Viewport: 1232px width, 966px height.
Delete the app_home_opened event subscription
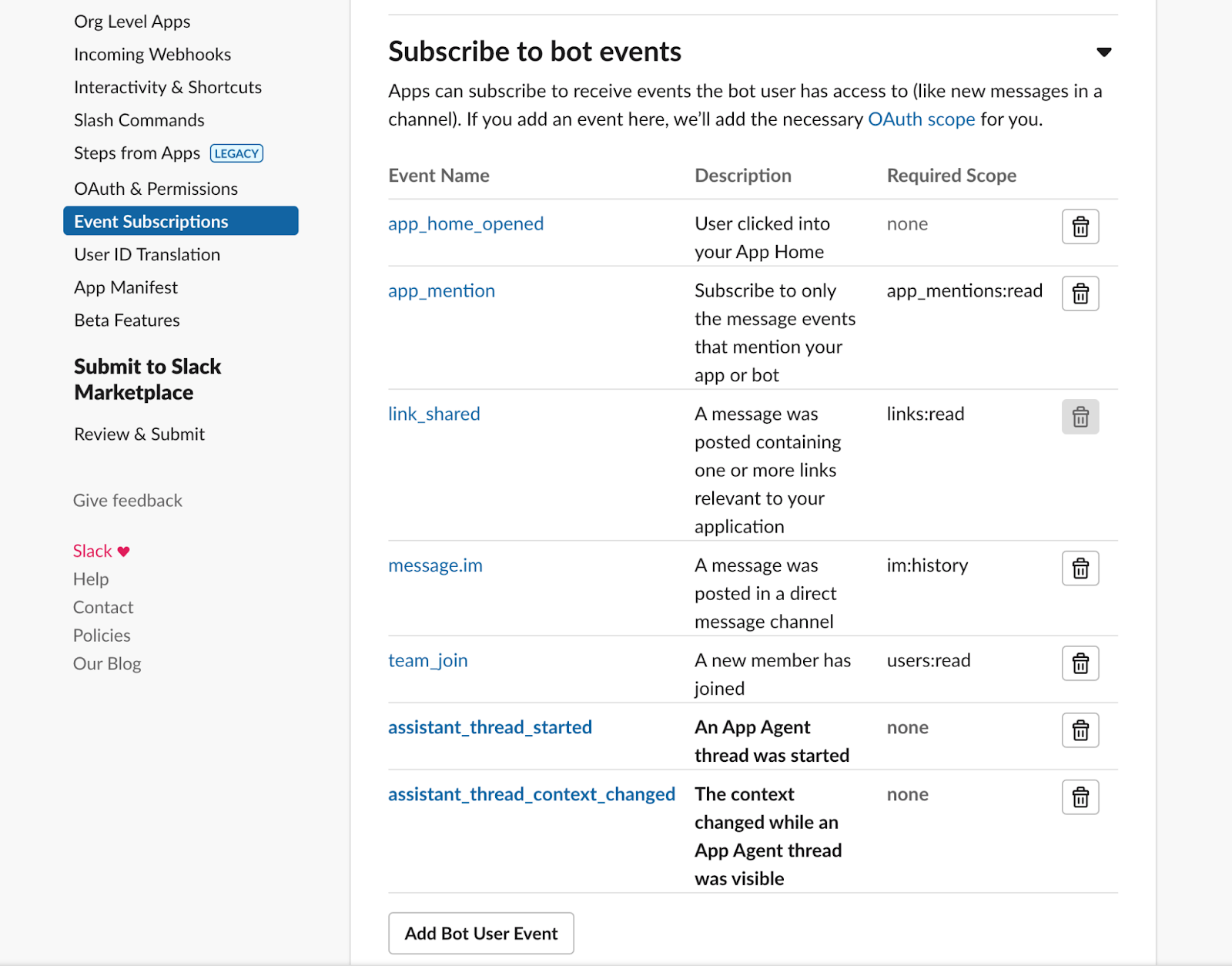[1080, 226]
